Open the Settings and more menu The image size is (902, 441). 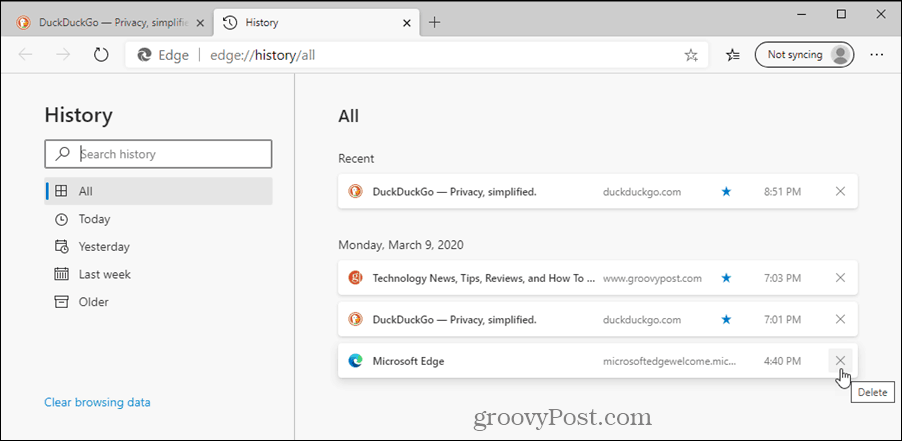click(x=877, y=55)
